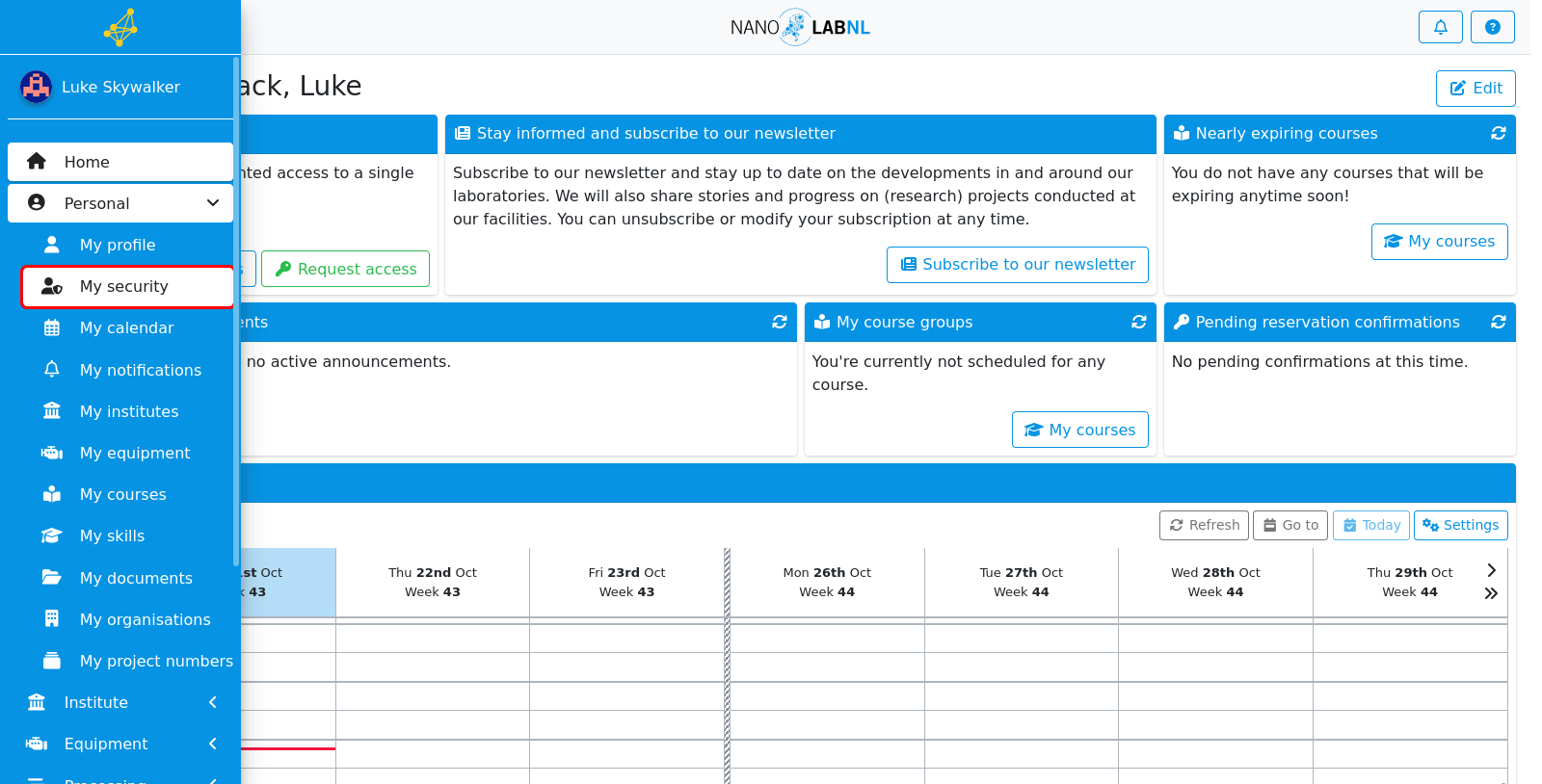1542x784 pixels.
Task: Click the Request access button
Action: [345, 269]
